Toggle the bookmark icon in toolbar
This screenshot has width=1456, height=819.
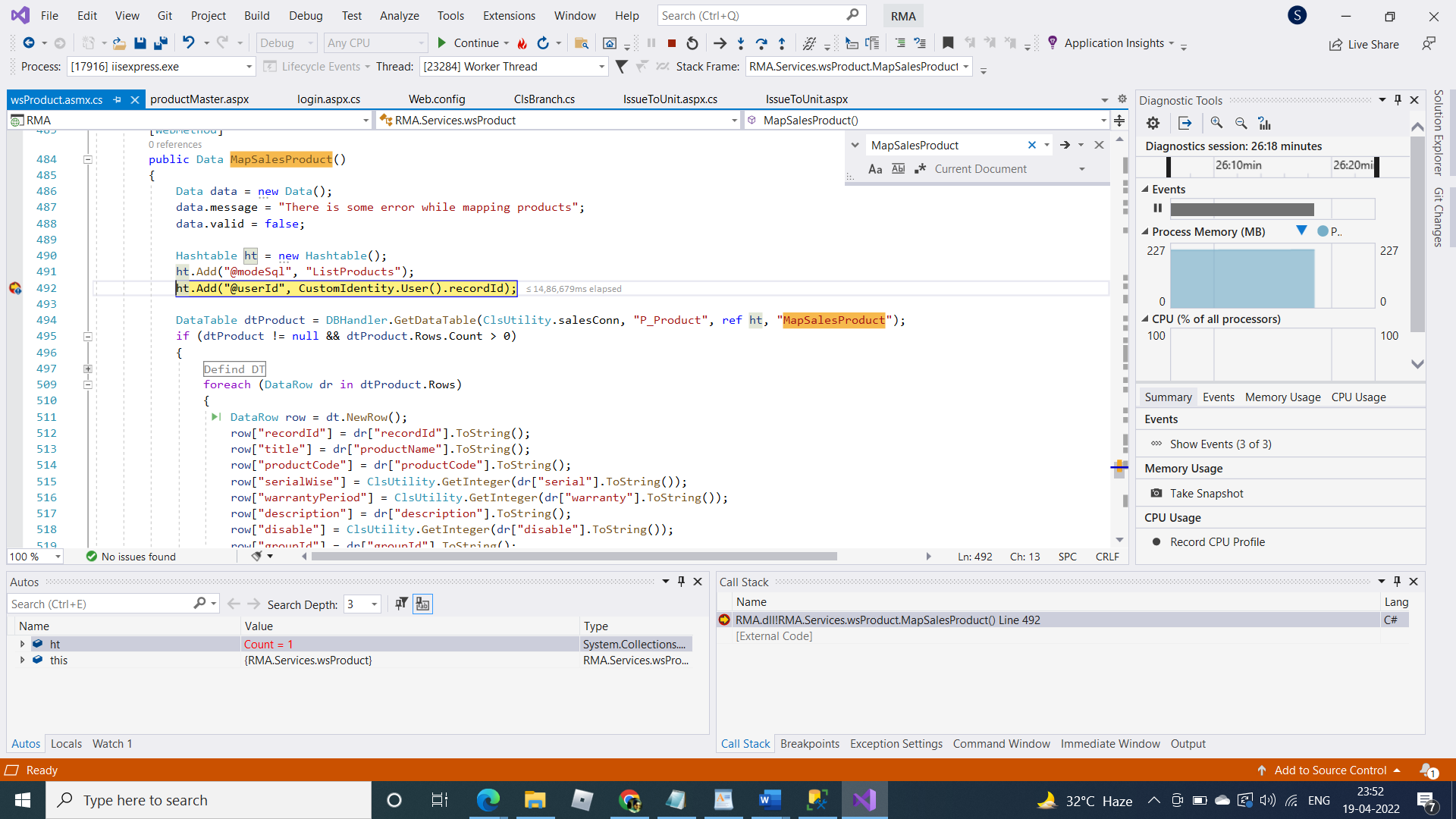pos(948,43)
